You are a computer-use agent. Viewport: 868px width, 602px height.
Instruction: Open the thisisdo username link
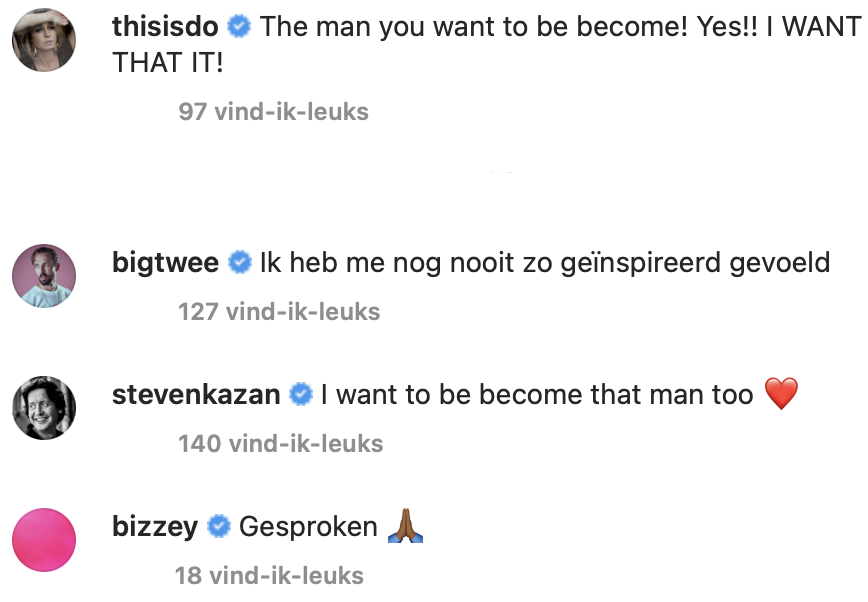tap(165, 27)
